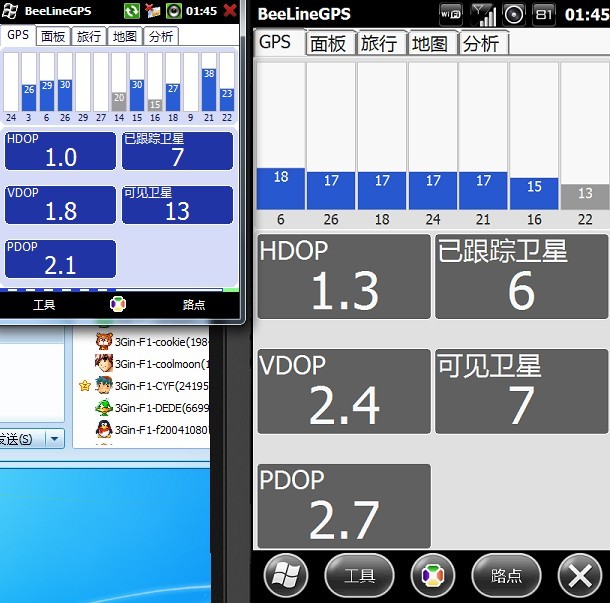Image resolution: width=610 pixels, height=603 pixels.
Task: Click the speaker icon in the small window title bar
Action: (174, 11)
